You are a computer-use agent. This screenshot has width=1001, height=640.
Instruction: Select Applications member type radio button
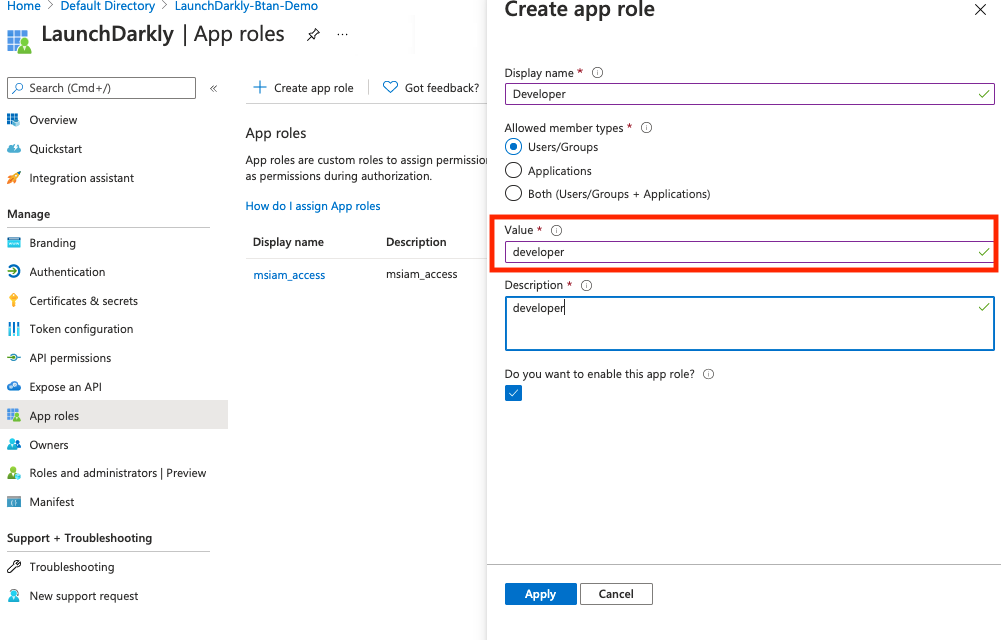514,171
